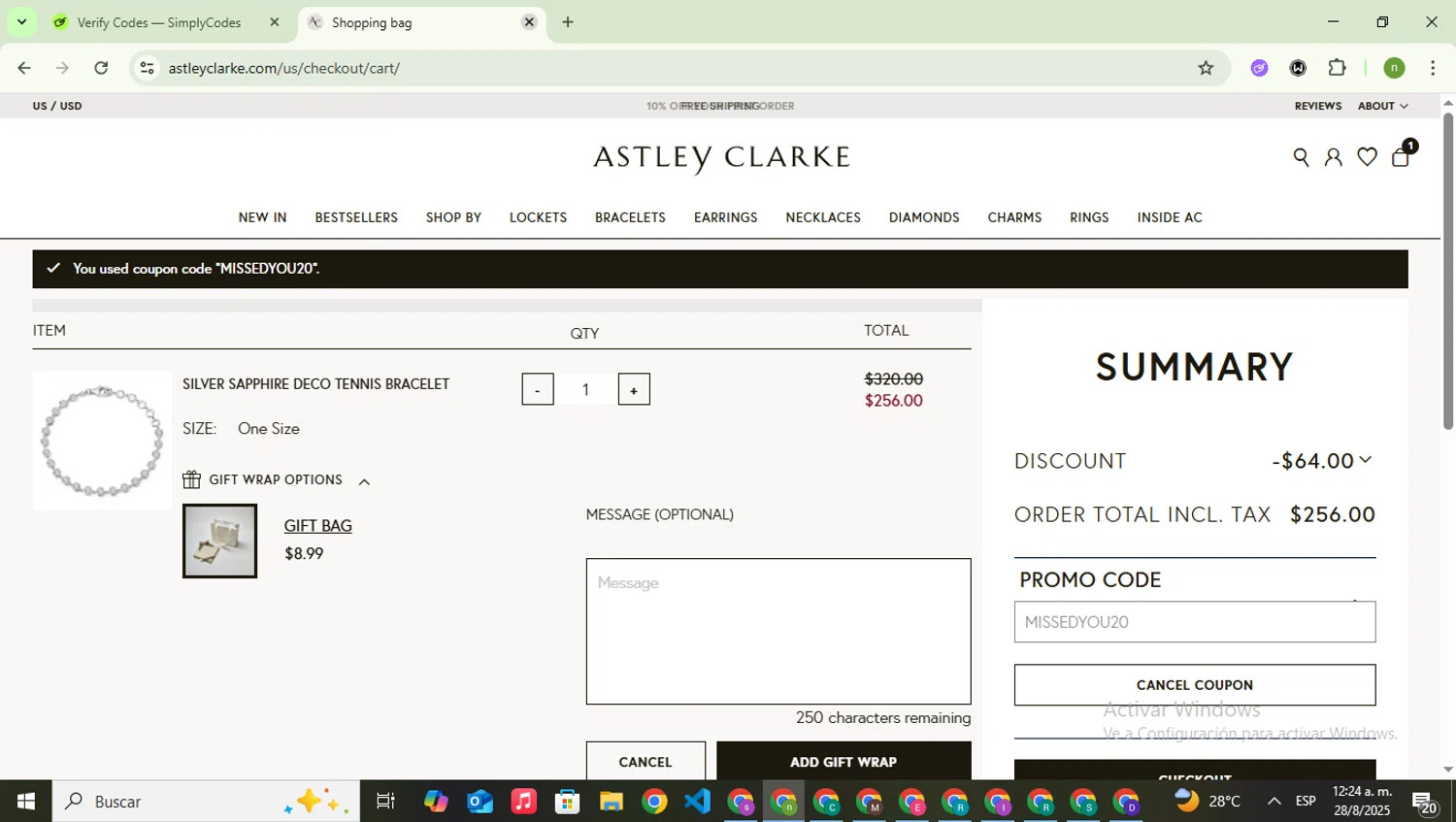Switch to the Chrome window with profile M

pos(869,802)
